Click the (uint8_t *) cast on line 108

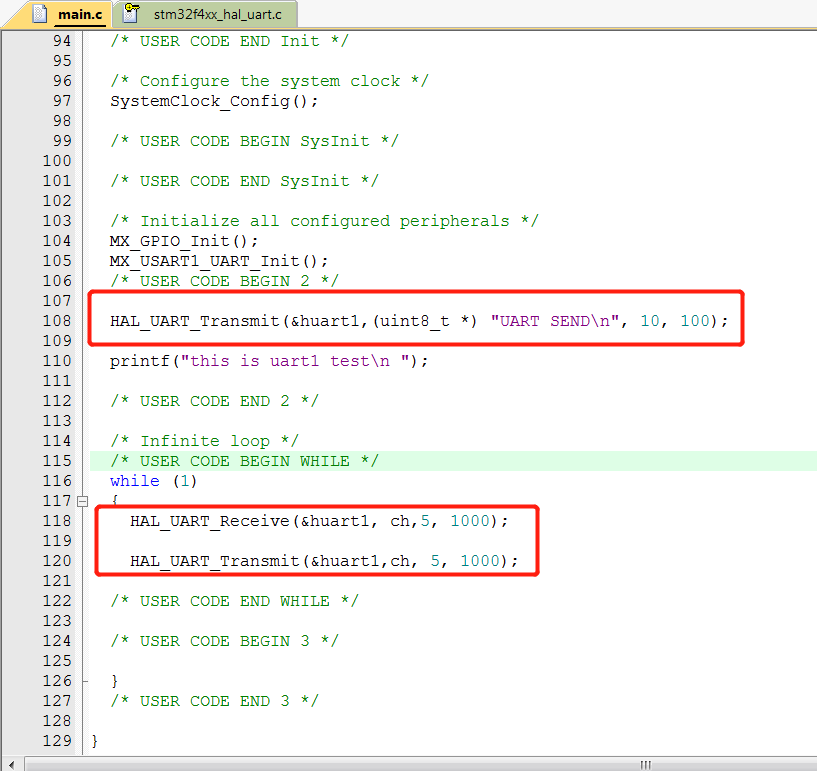[425, 321]
